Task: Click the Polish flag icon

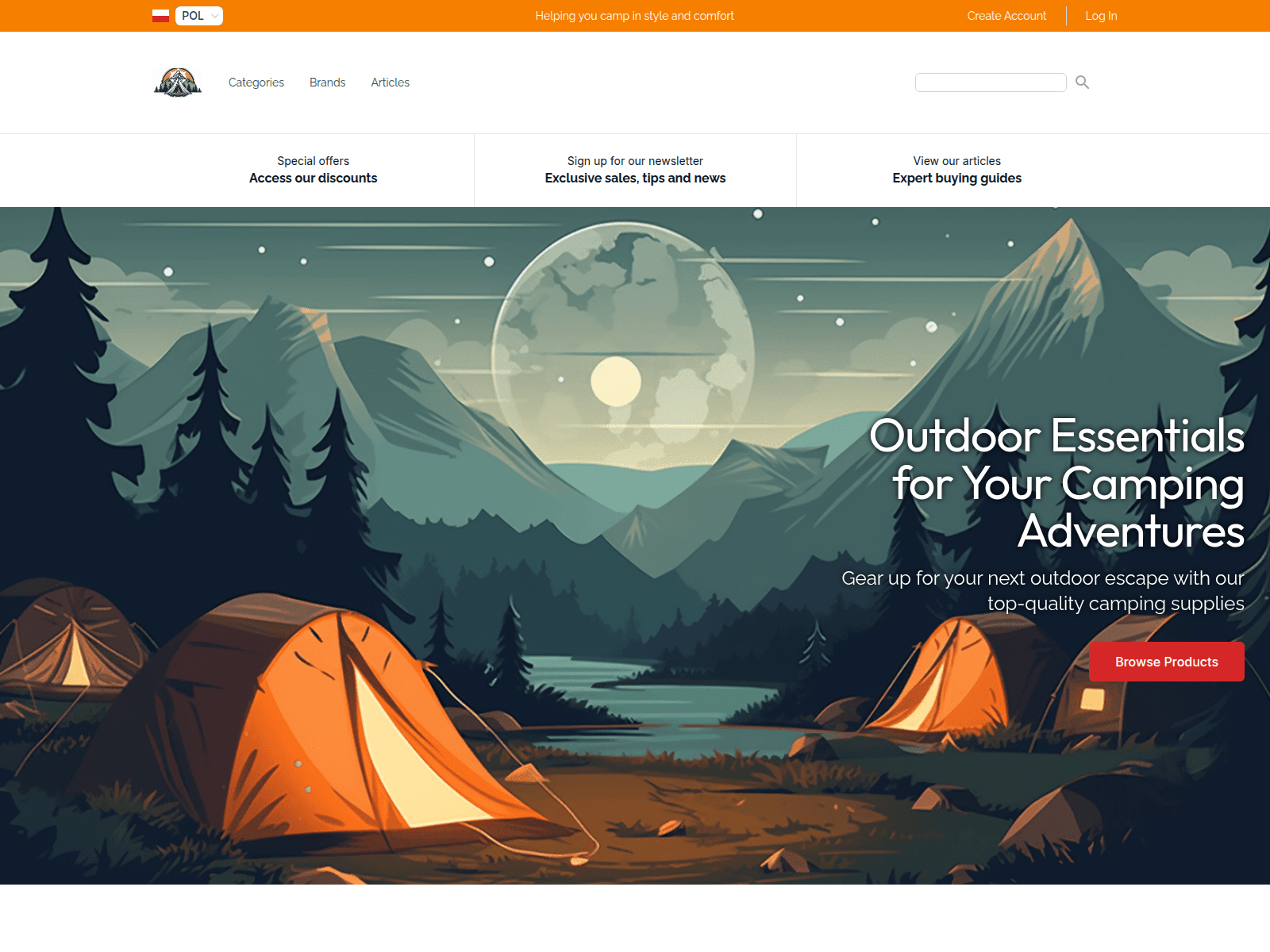Action: coord(160,13)
